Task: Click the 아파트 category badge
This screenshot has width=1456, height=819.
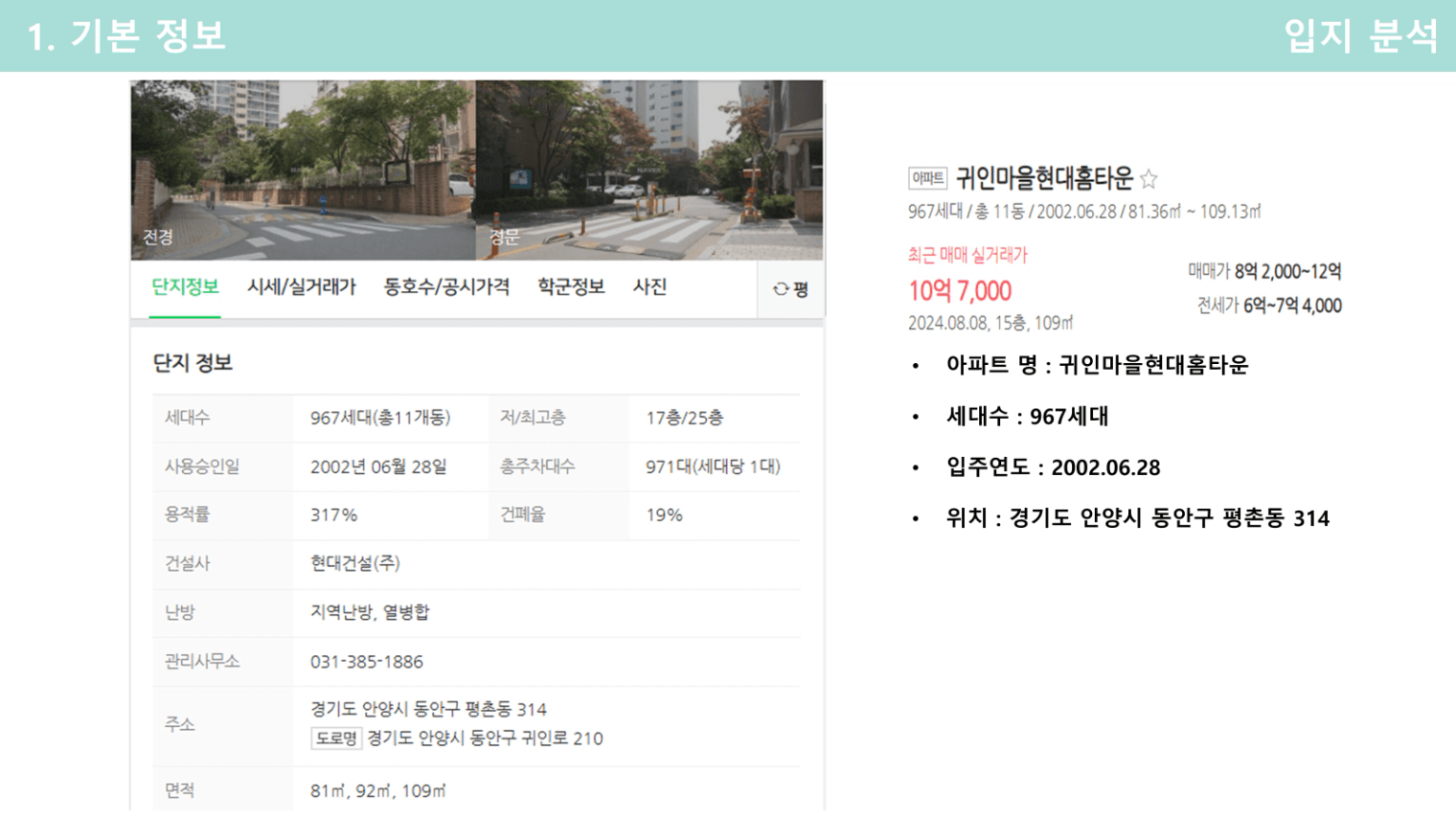Action: click(x=927, y=178)
